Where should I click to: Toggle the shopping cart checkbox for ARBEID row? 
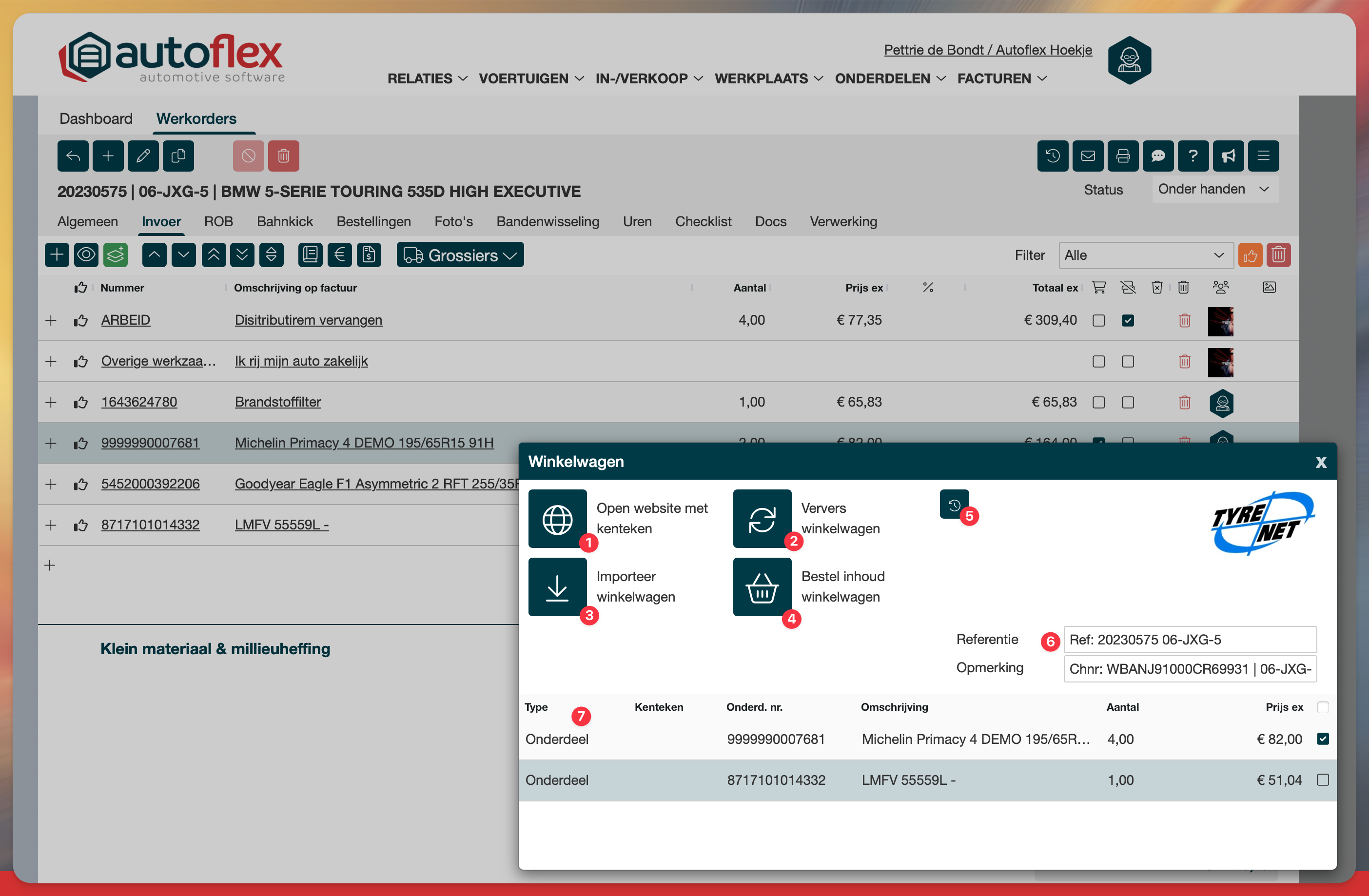coord(1098,320)
